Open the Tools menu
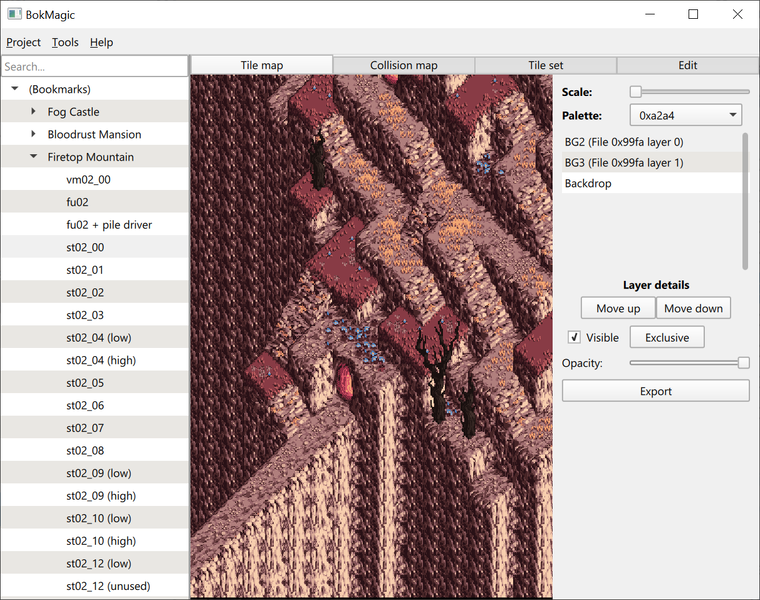This screenshot has height=600, width=760. 65,43
